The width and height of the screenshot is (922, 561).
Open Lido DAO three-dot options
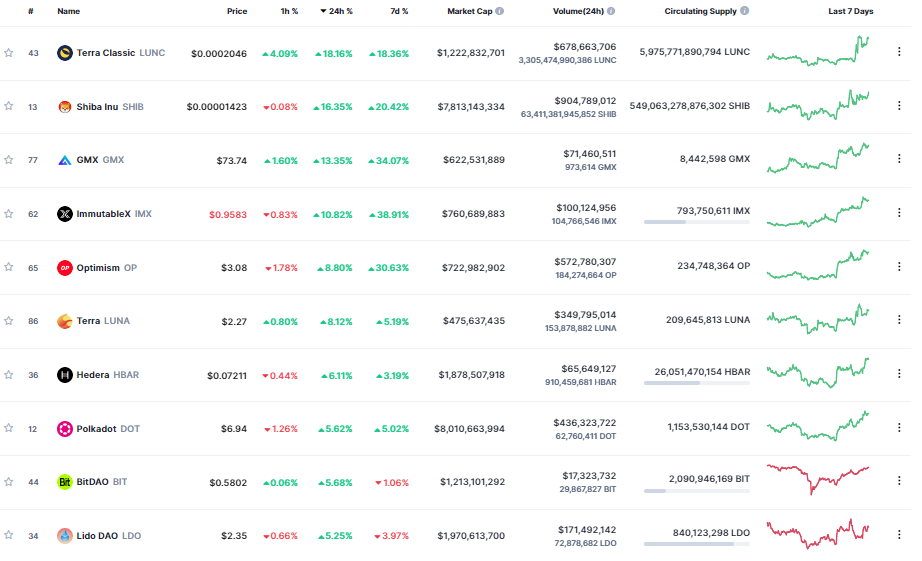tap(899, 535)
